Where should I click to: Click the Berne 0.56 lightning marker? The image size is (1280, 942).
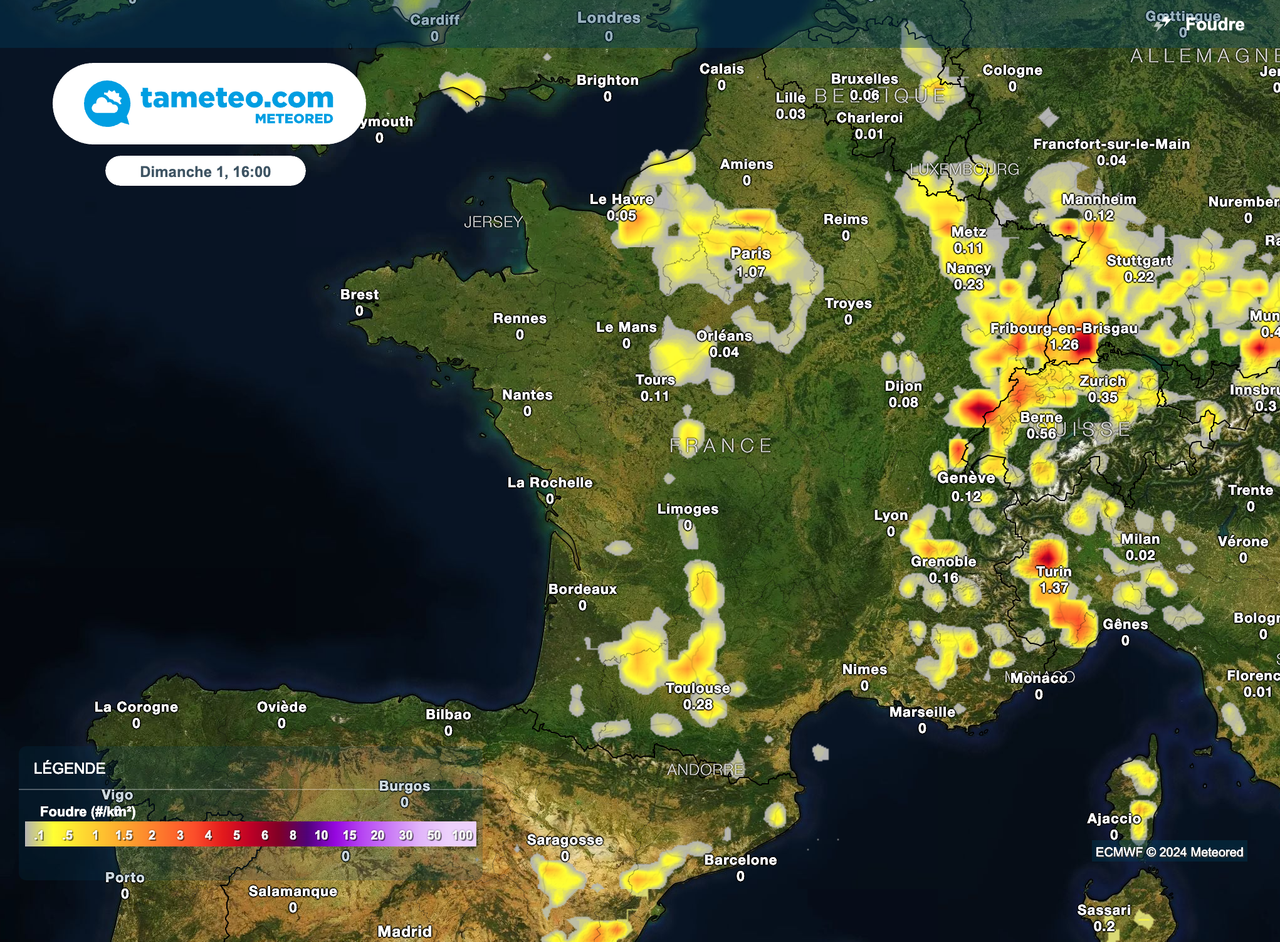tap(1040, 426)
